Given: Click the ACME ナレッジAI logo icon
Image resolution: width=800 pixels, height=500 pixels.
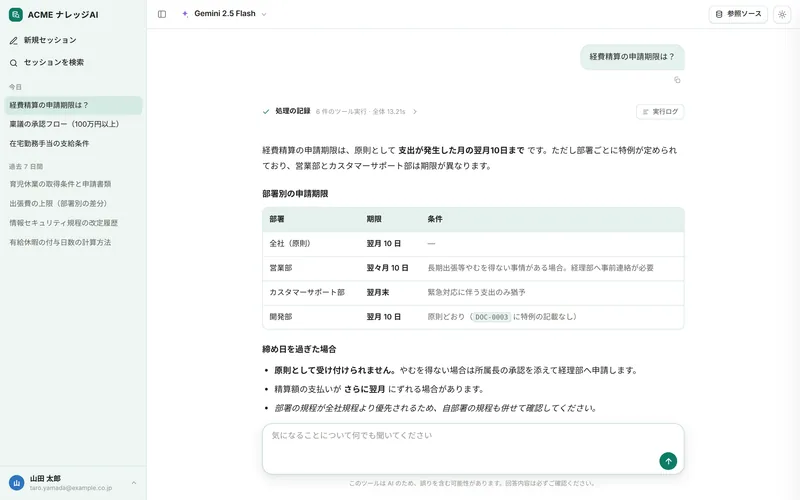Looking at the screenshot, I should (x=16, y=14).
